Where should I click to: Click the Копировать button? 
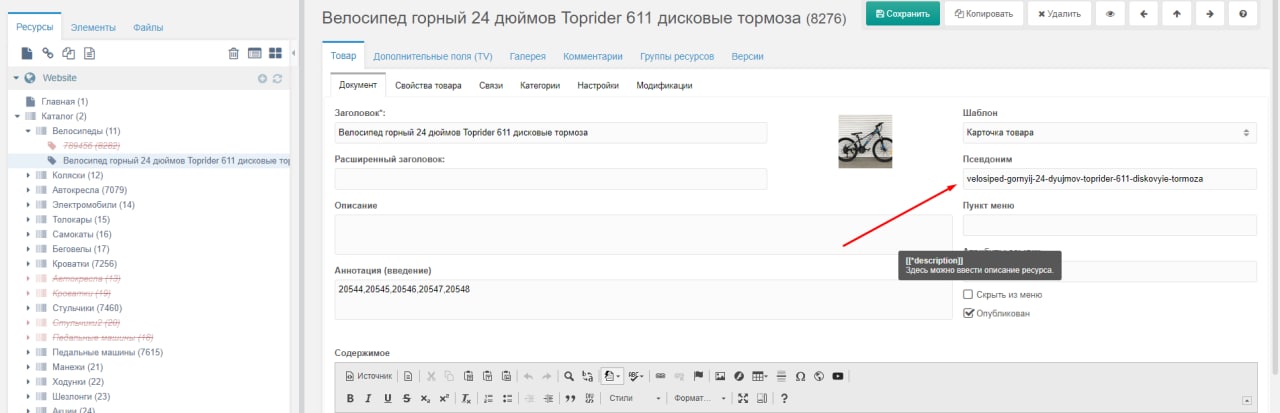[x=984, y=14]
